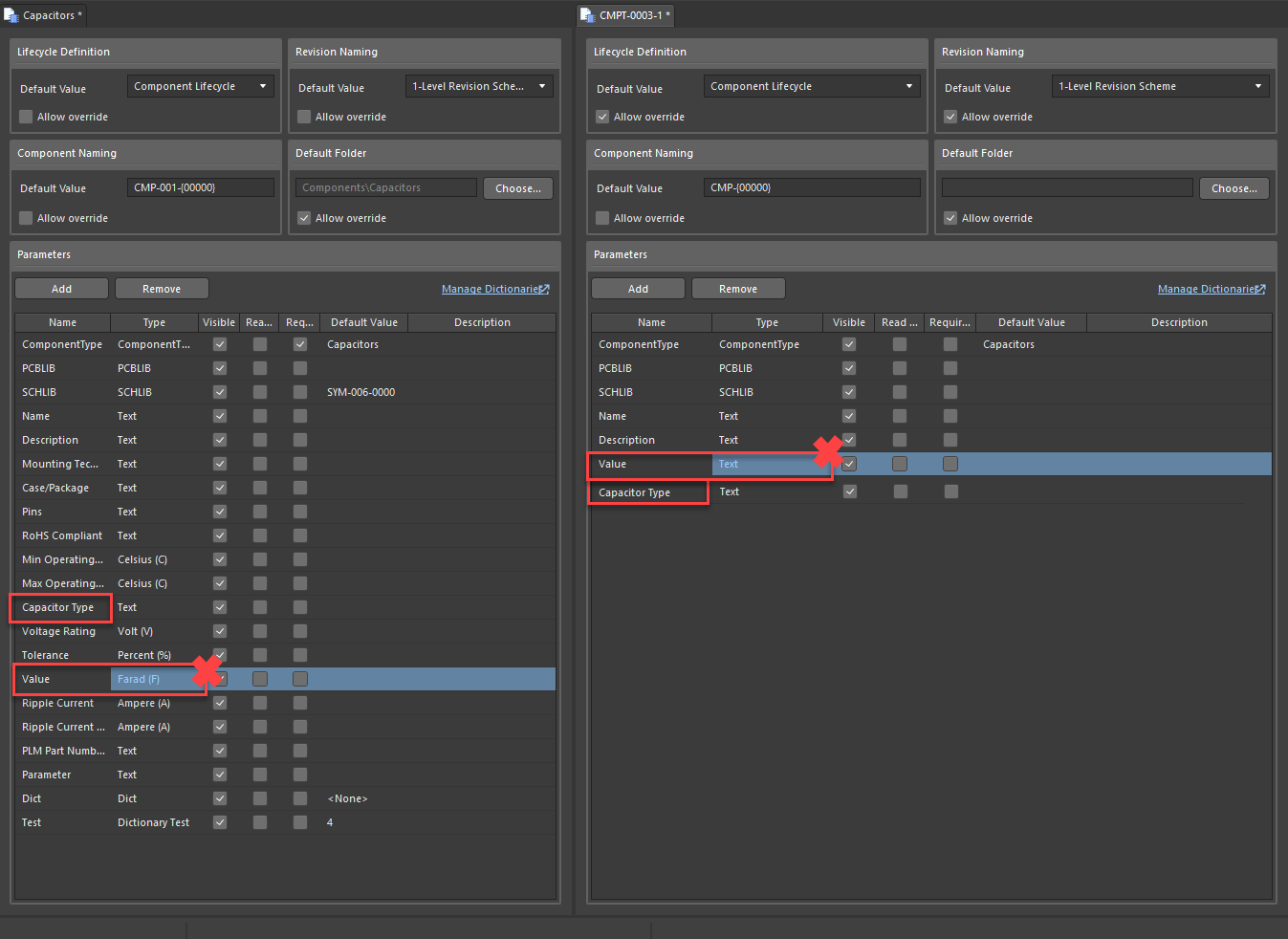Toggle Component Naming Allow override in CMPT-0003-1
1288x939 pixels.
602,218
